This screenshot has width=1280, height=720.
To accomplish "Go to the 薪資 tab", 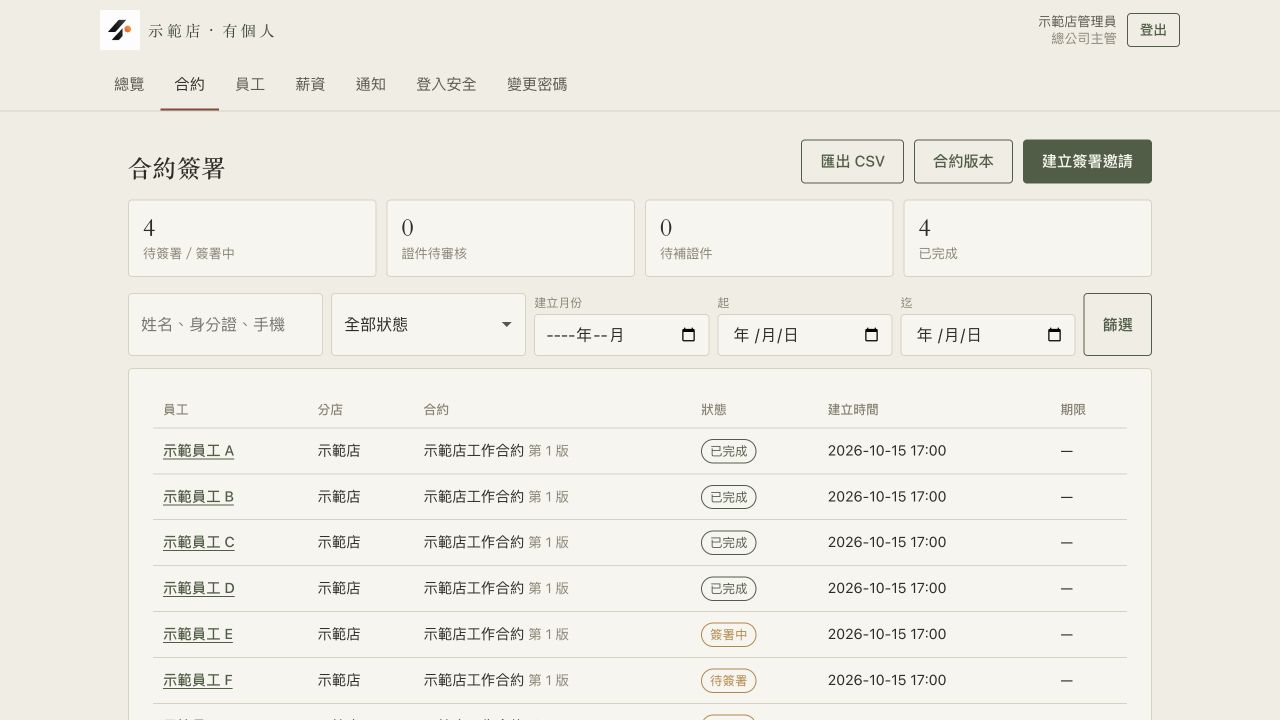I will 310,85.
